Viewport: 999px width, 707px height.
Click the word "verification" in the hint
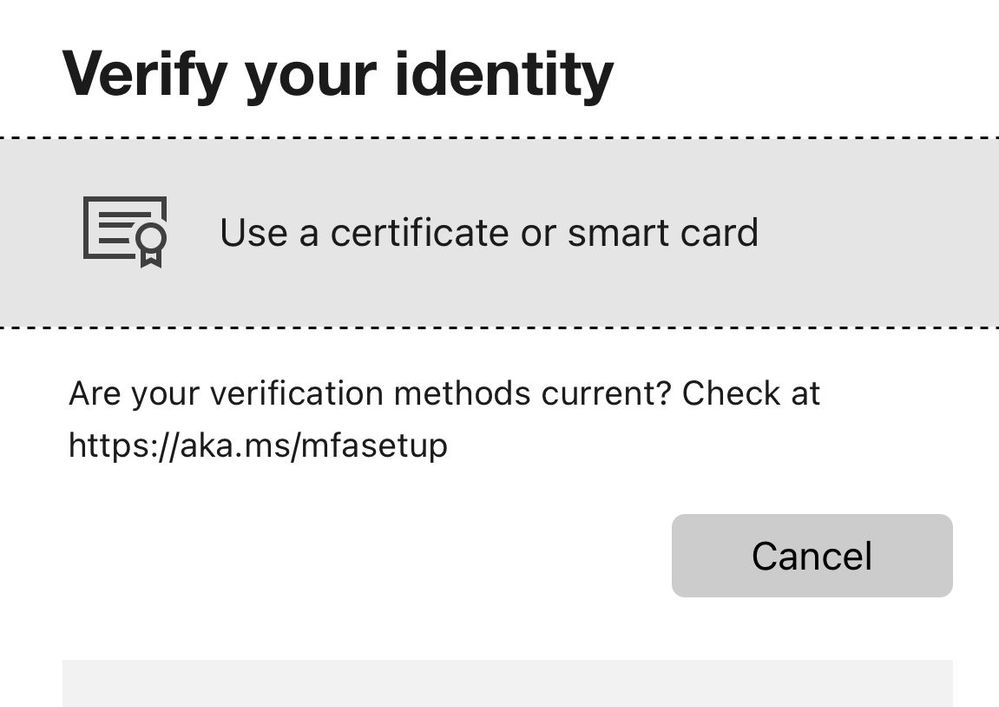point(297,393)
